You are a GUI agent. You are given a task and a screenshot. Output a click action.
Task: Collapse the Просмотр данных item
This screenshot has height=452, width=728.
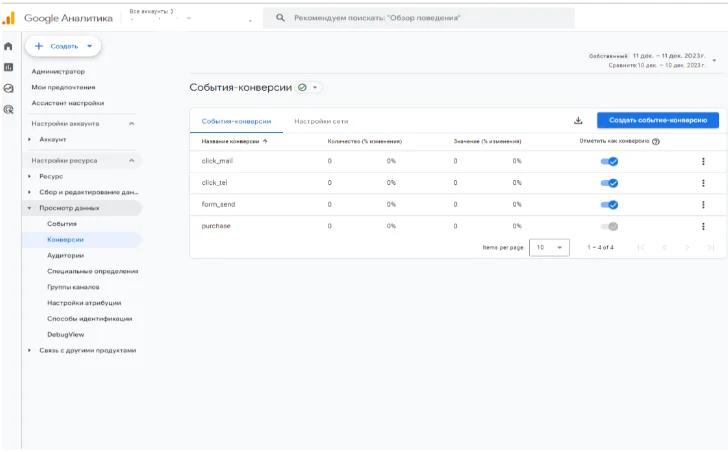coord(29,208)
